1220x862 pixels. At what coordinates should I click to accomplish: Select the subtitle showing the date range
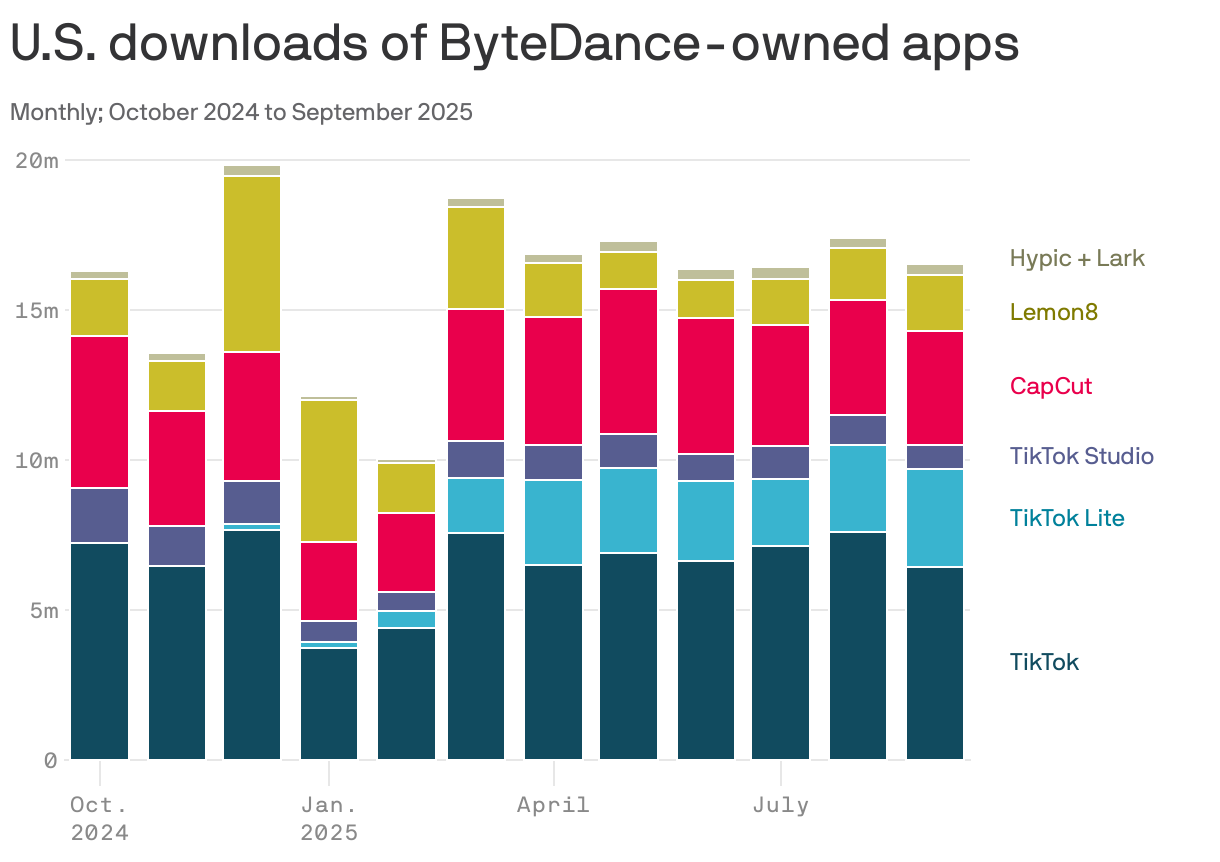point(240,112)
